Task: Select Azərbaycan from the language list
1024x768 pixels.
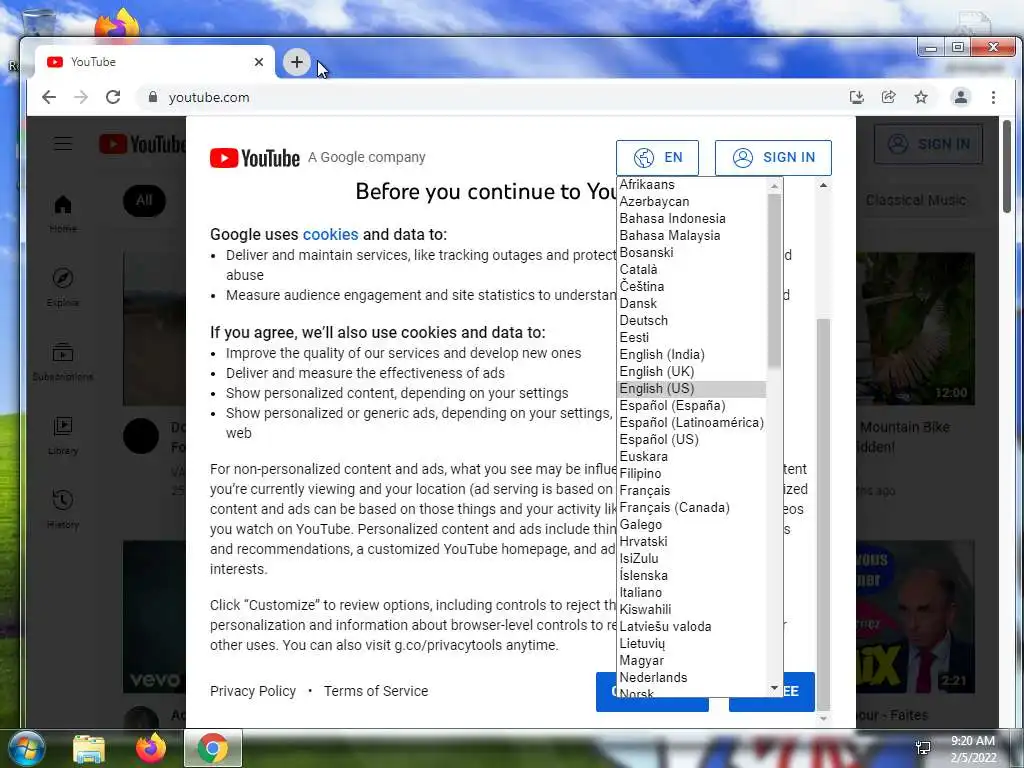Action: pos(692,202)
